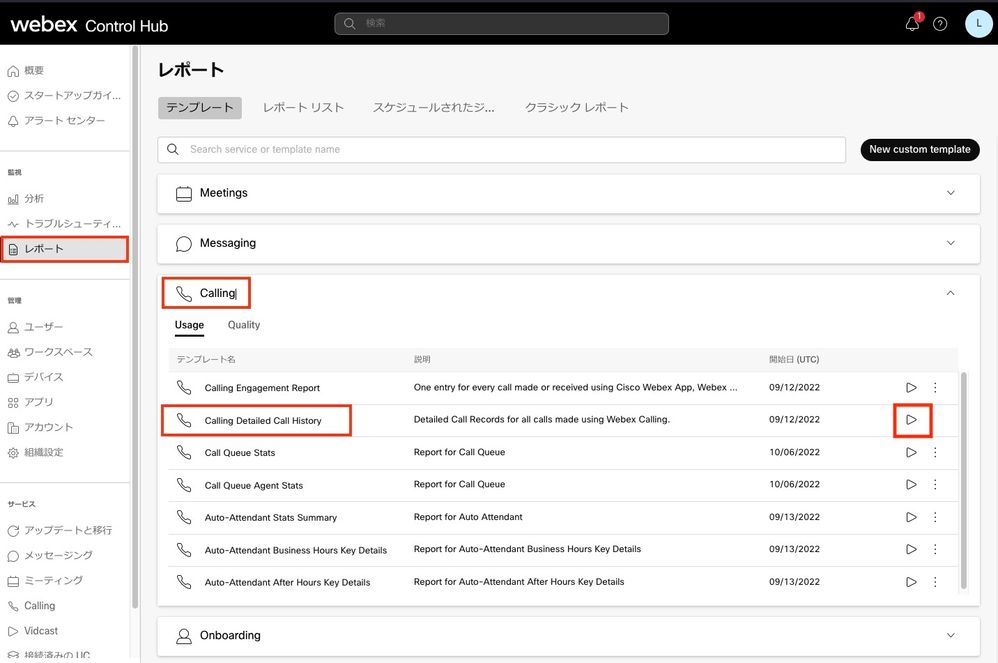This screenshot has height=663, width=998.
Task: Open スタートアップガイド in sidebar
Action: click(64, 95)
